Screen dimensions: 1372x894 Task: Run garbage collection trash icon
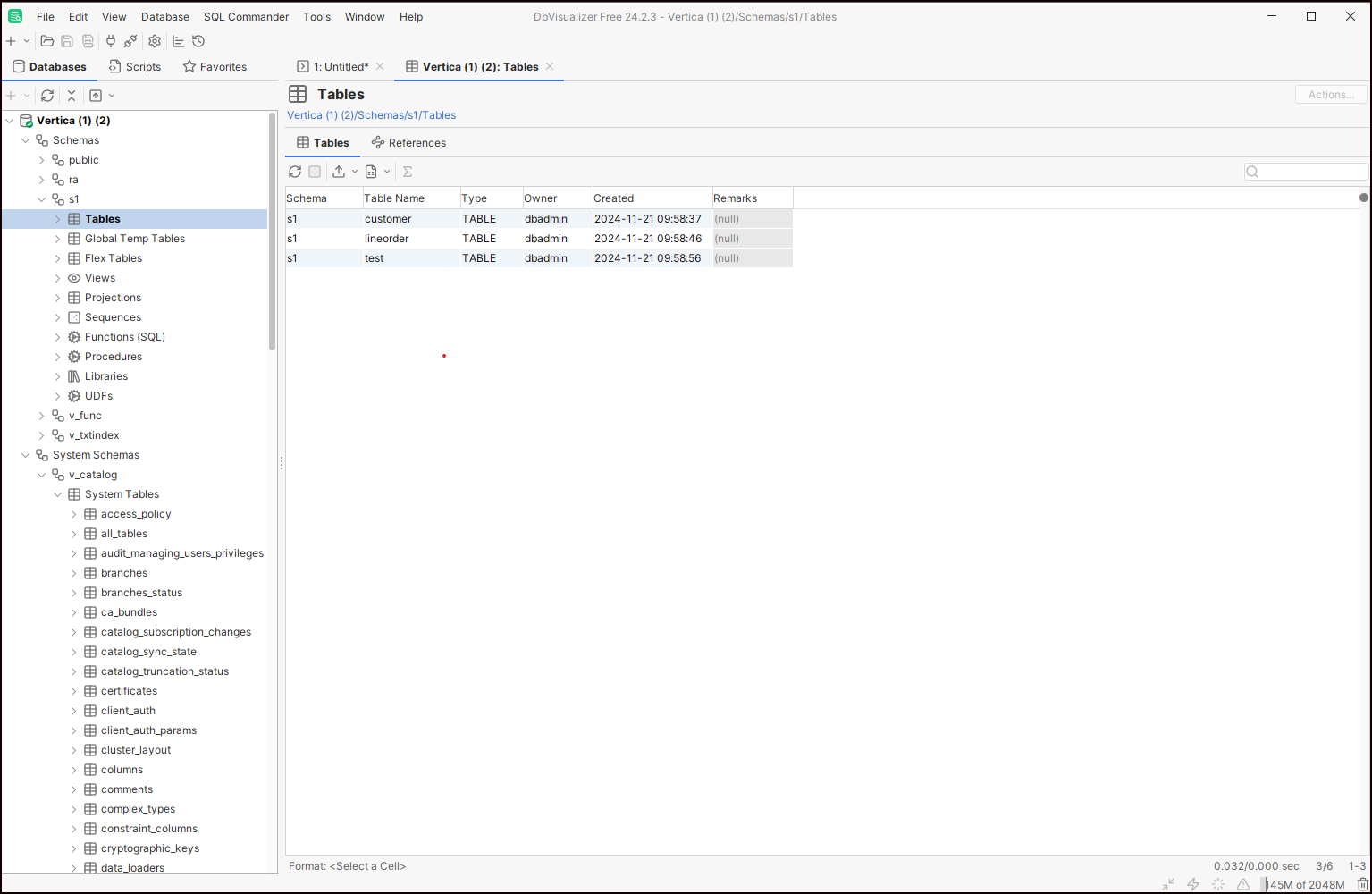tap(1362, 884)
